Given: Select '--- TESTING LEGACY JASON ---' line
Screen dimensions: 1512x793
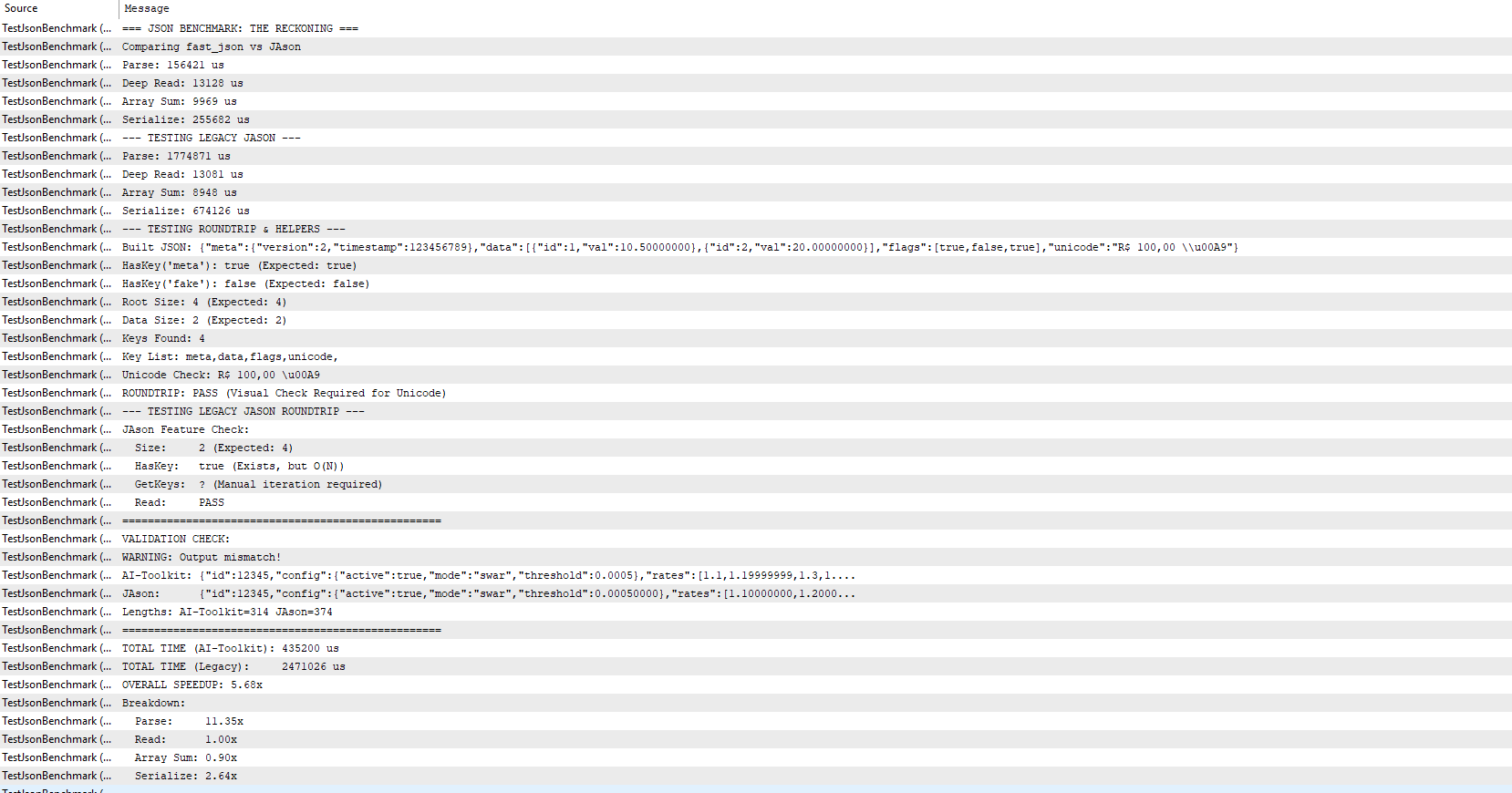Looking at the screenshot, I should click(x=756, y=138).
